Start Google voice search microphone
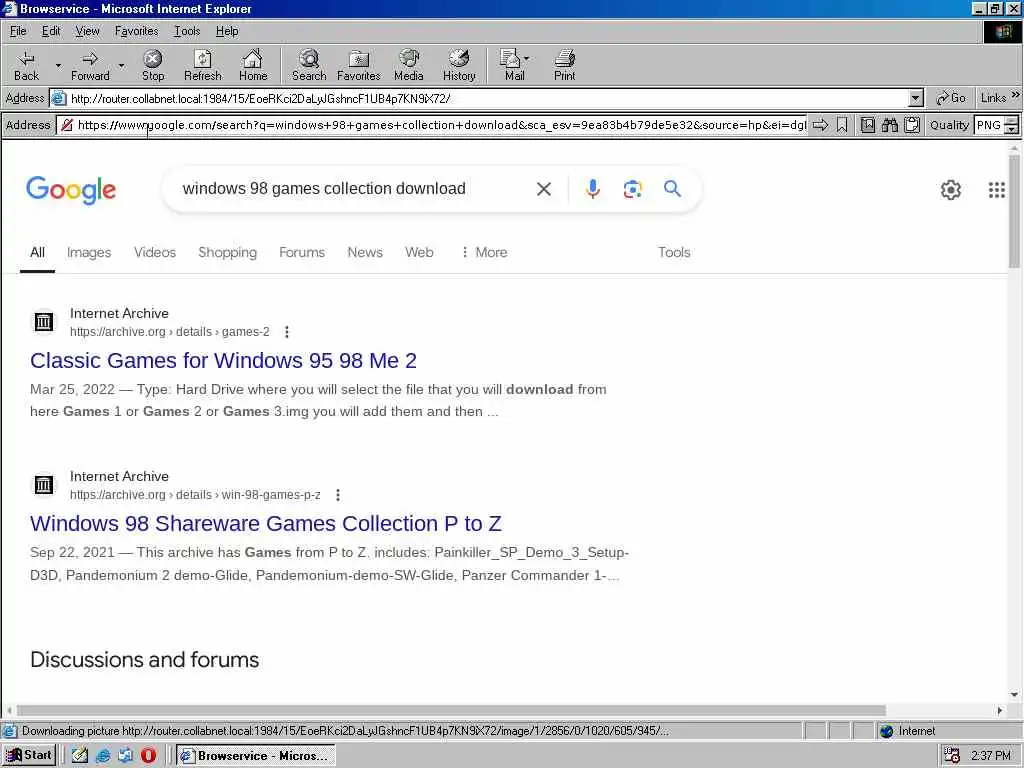Screen dimensions: 1024x768 pos(592,189)
